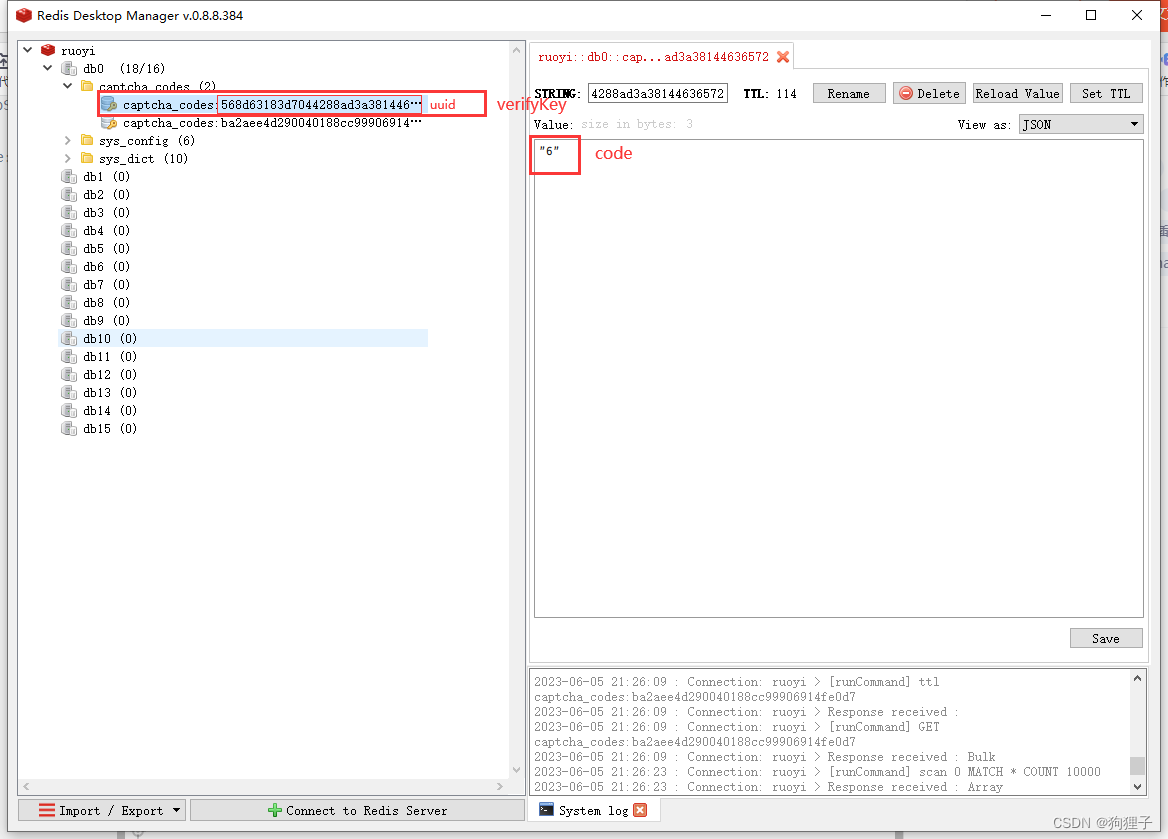
Task: Click the db7 database icon
Action: click(x=69, y=285)
